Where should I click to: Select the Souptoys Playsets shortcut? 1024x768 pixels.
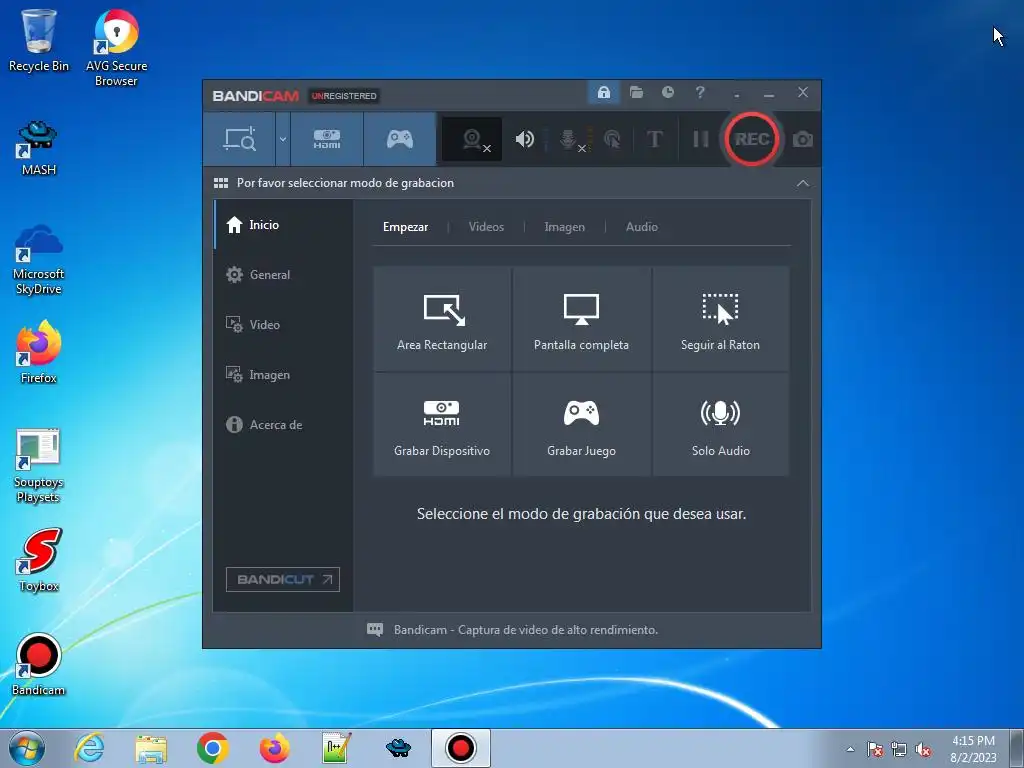coord(39,466)
